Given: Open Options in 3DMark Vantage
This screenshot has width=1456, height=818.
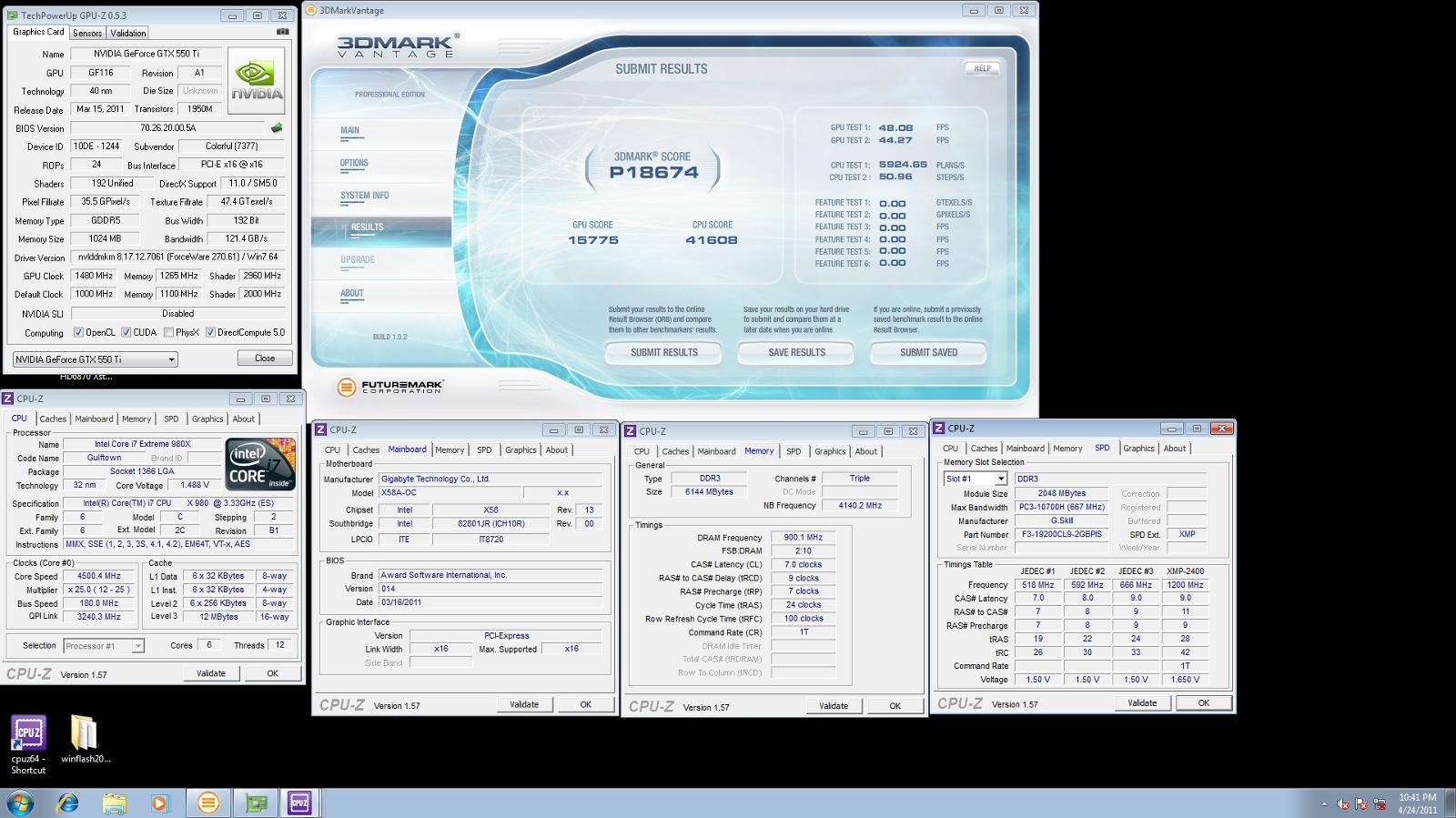Looking at the screenshot, I should tap(354, 163).
